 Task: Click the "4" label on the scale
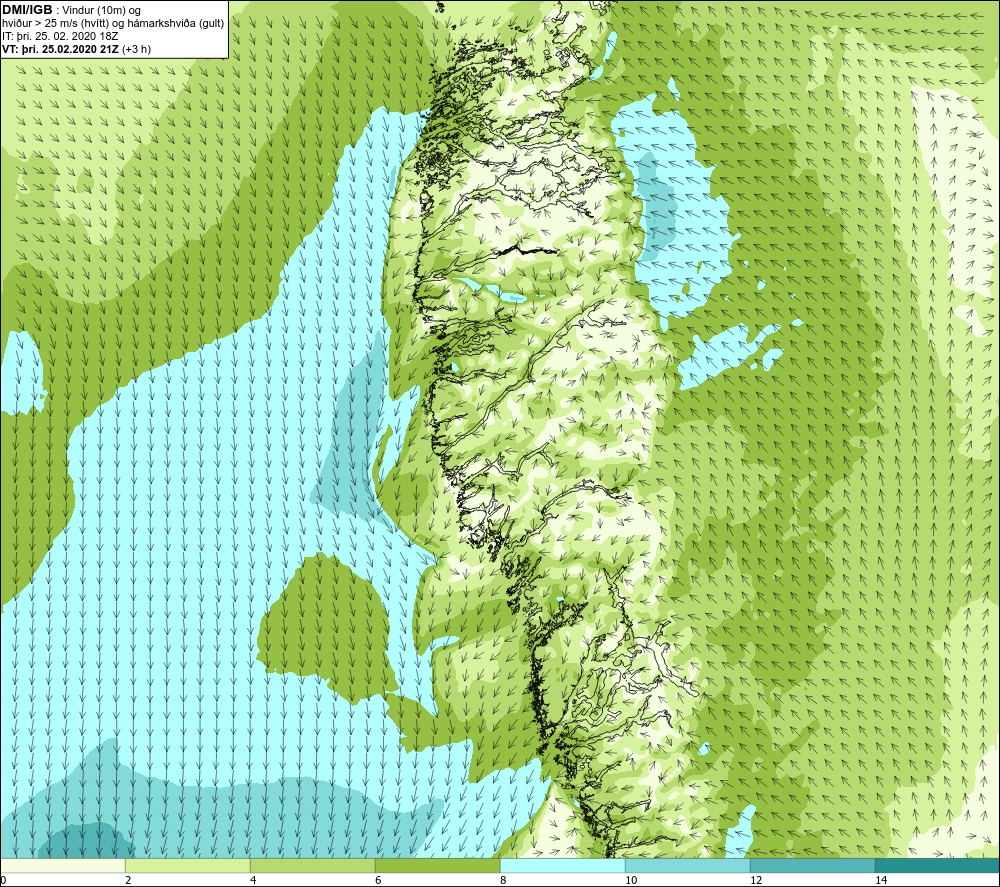253,881
